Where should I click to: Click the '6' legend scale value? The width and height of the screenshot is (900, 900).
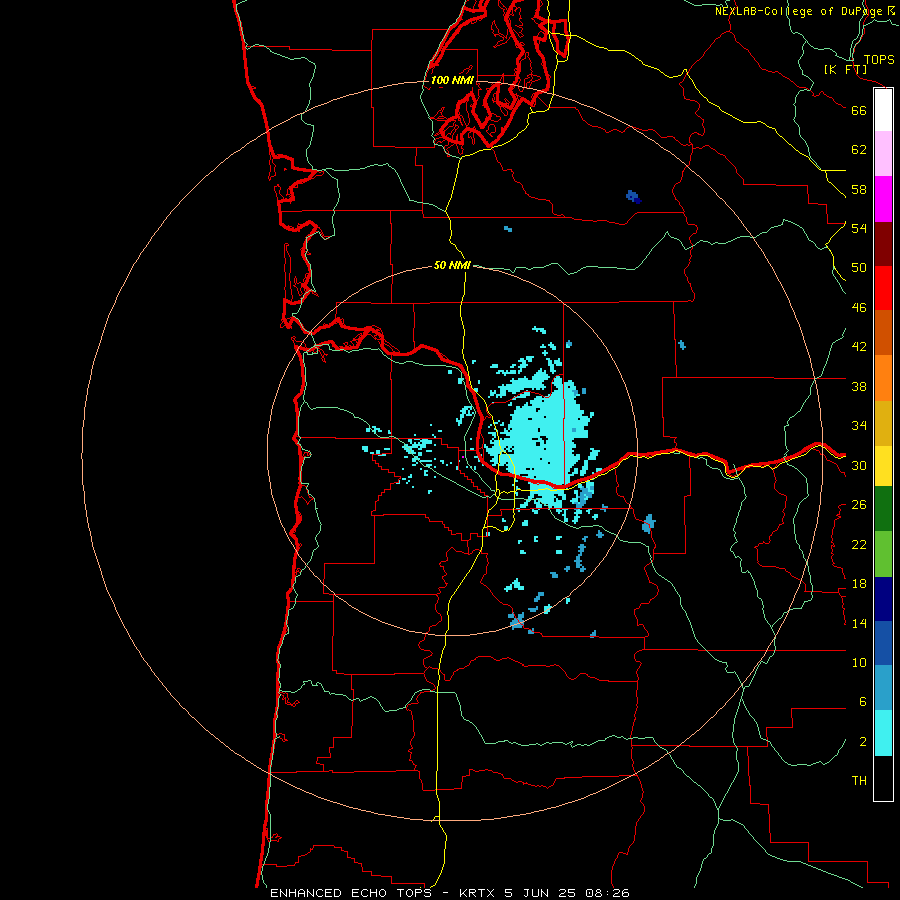coord(863,702)
